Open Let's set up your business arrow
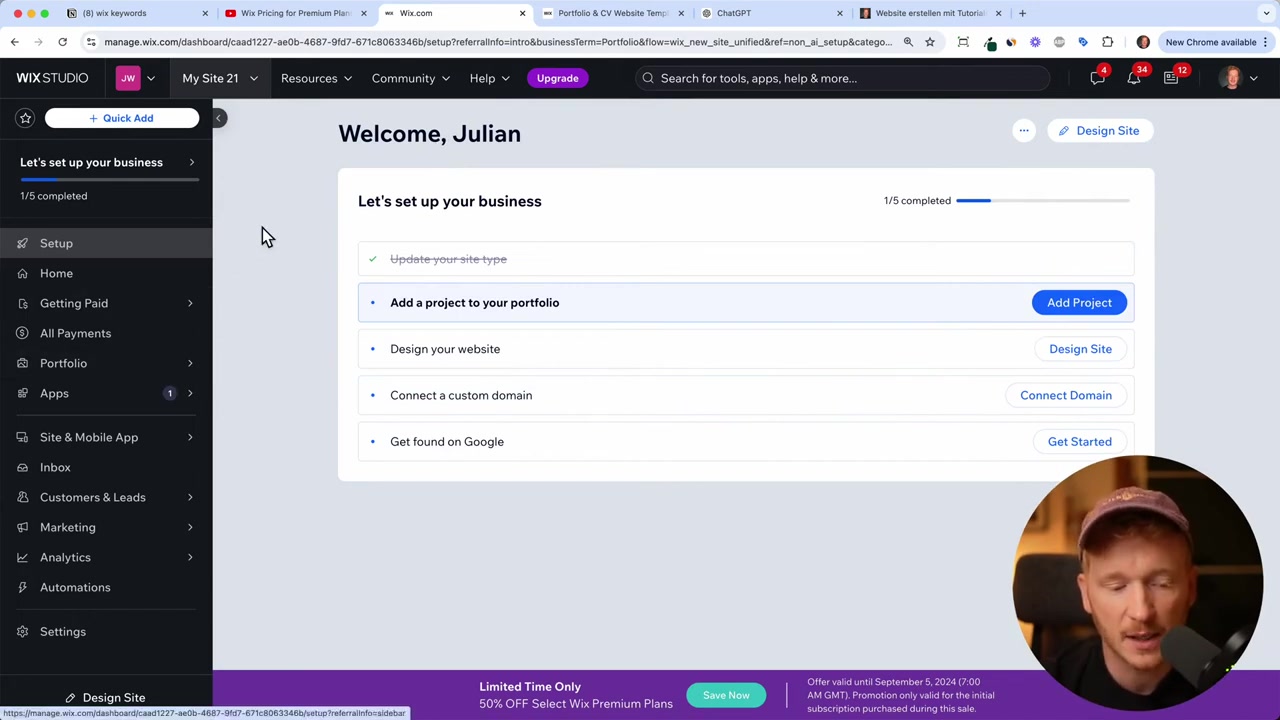Image resolution: width=1280 pixels, height=720 pixels. pyautogui.click(x=191, y=162)
